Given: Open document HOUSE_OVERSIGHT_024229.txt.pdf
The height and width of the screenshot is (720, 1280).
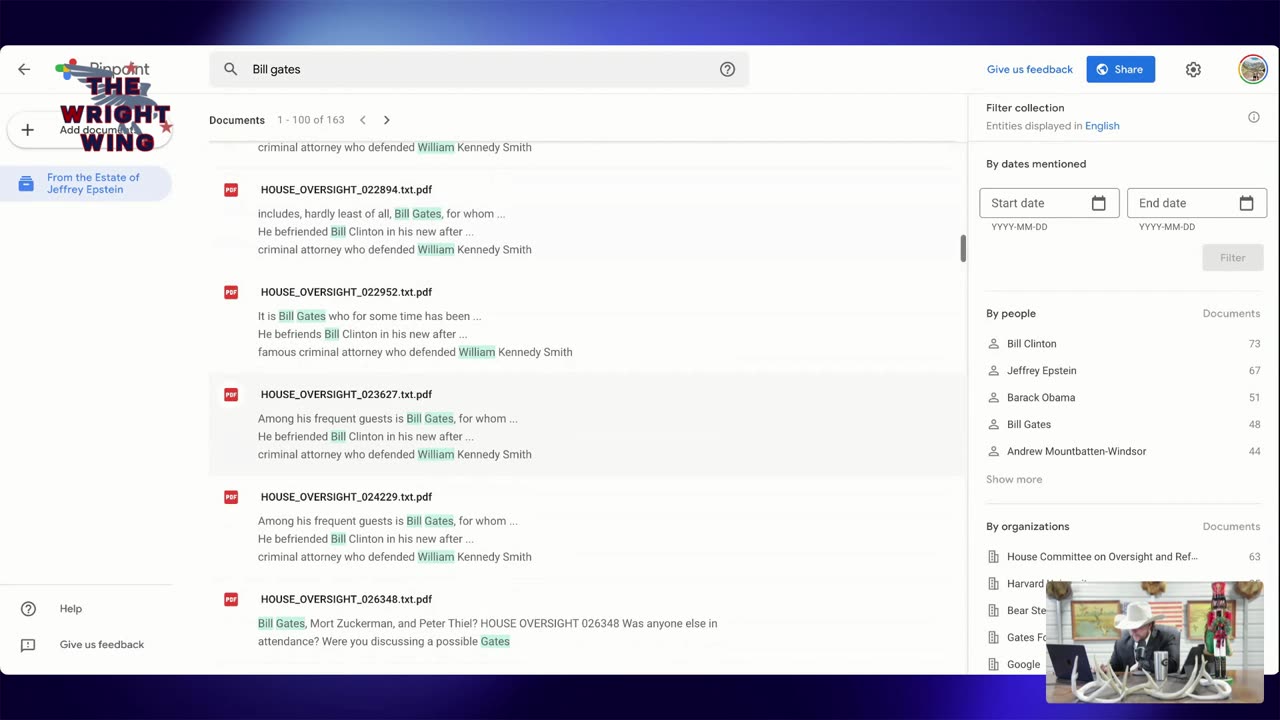Looking at the screenshot, I should pos(346,497).
